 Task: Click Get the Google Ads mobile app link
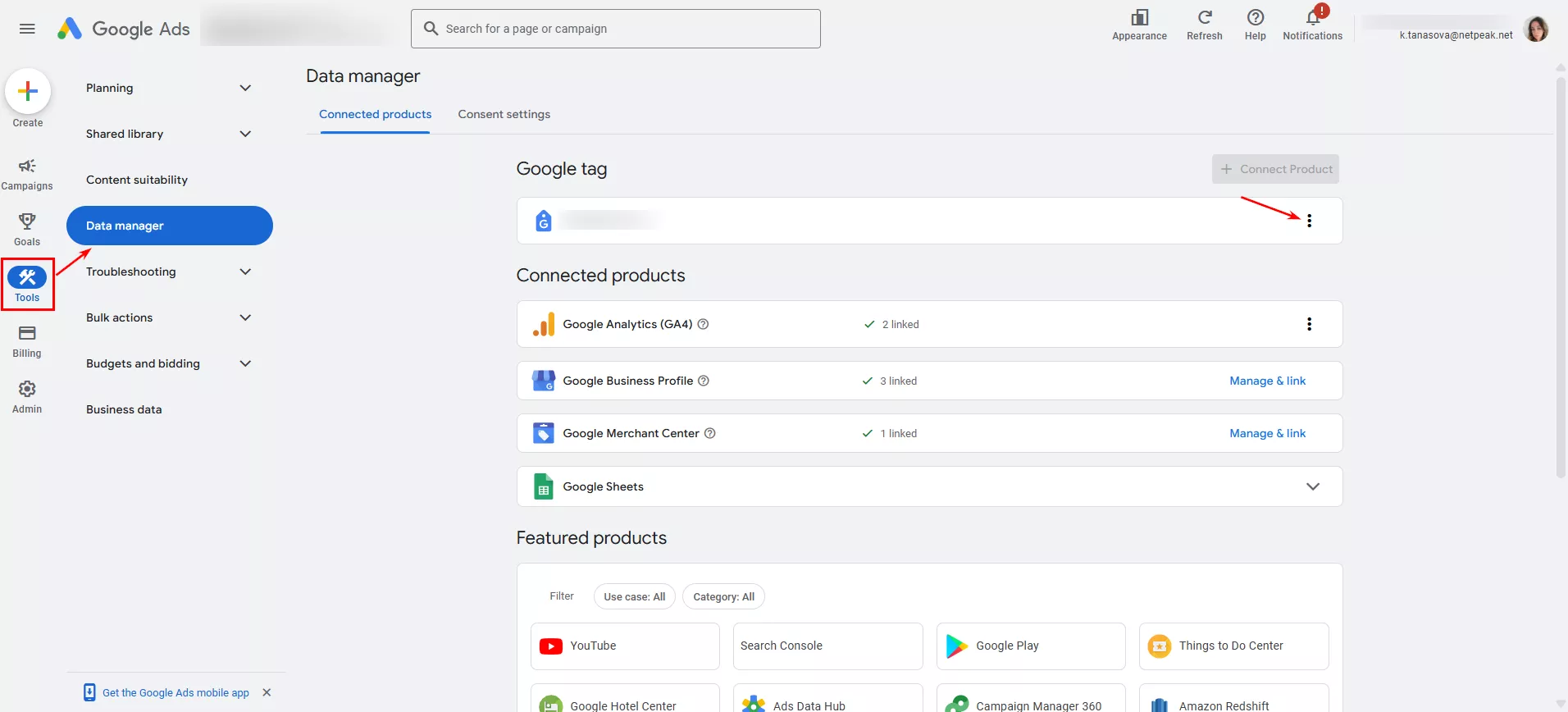click(x=175, y=693)
